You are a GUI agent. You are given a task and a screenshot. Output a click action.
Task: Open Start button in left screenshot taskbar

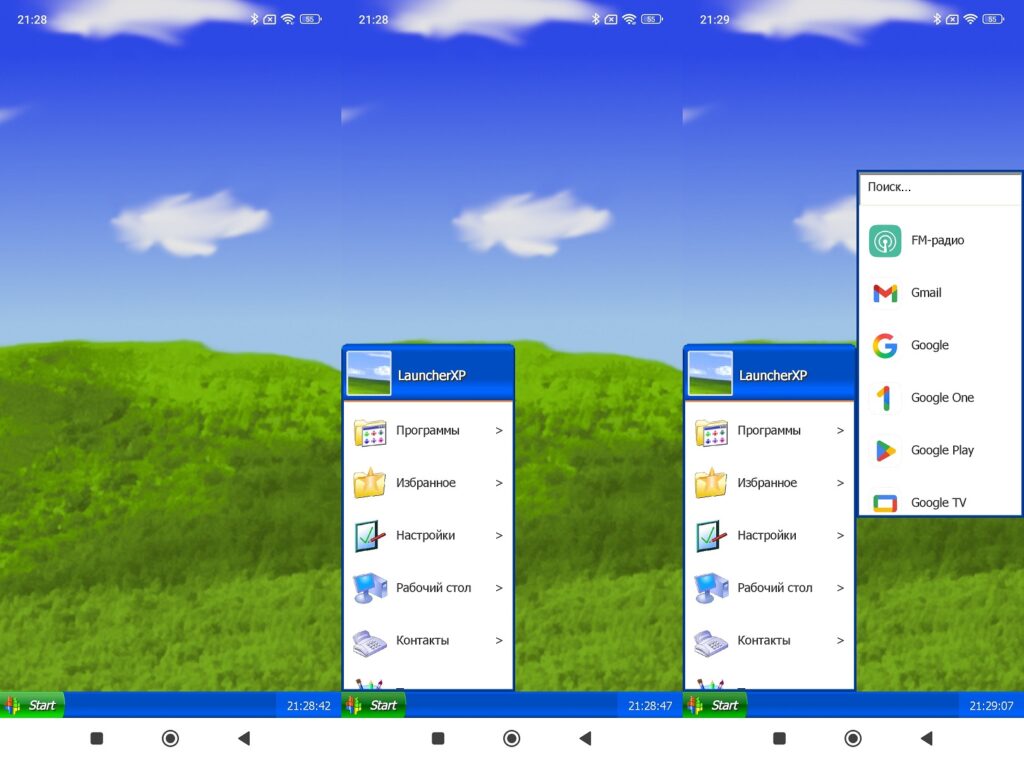click(x=31, y=705)
